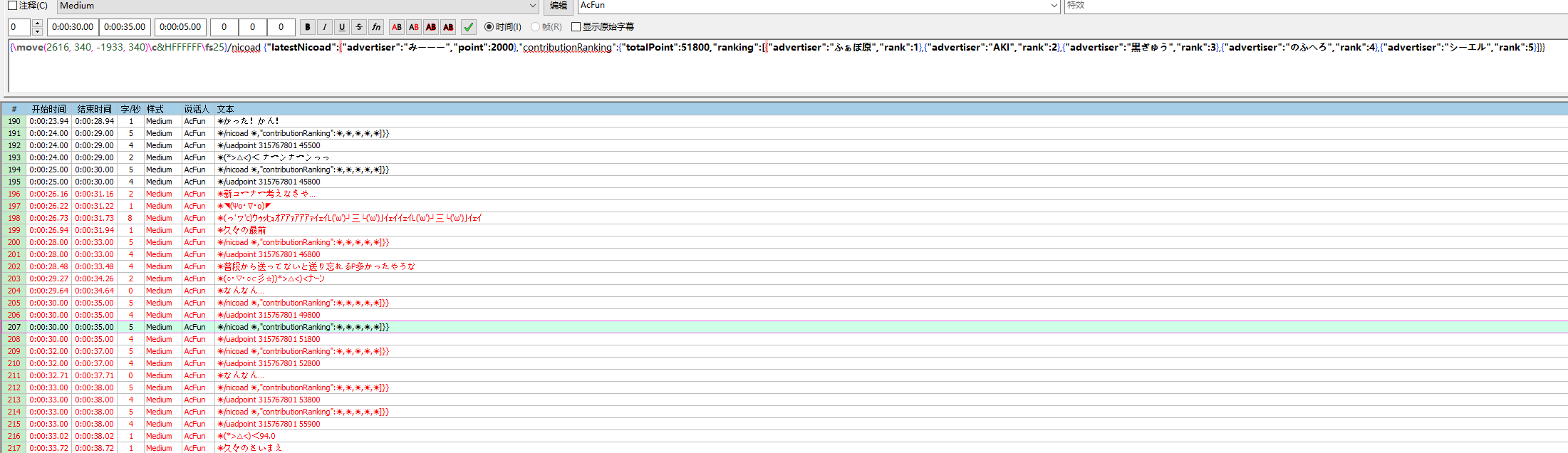Click end time cell 0:00:38.00 of line 212
Image resolution: width=1568 pixels, height=453 pixels.
[x=95, y=387]
